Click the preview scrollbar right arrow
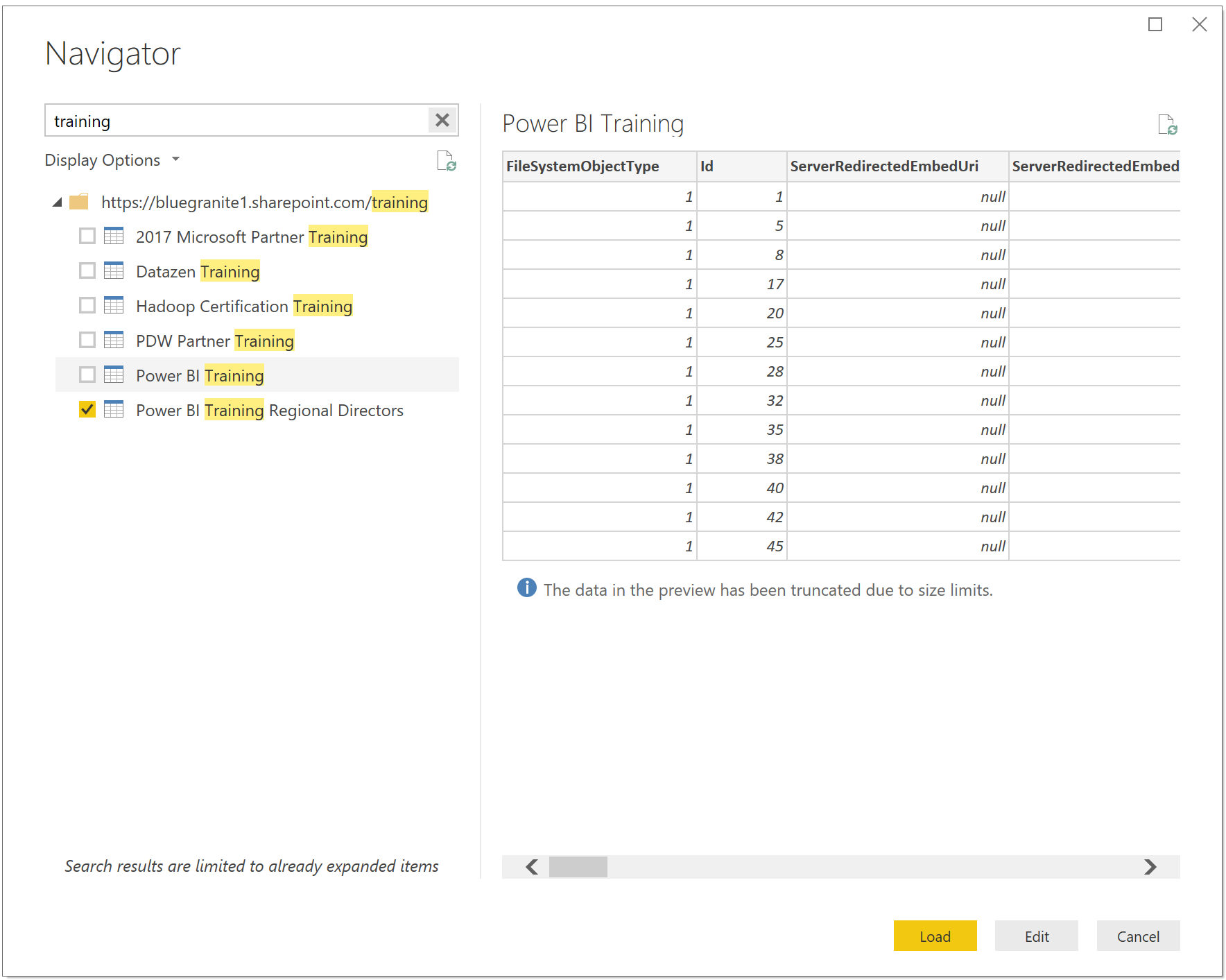This screenshot has height=980, width=1226. click(1150, 867)
